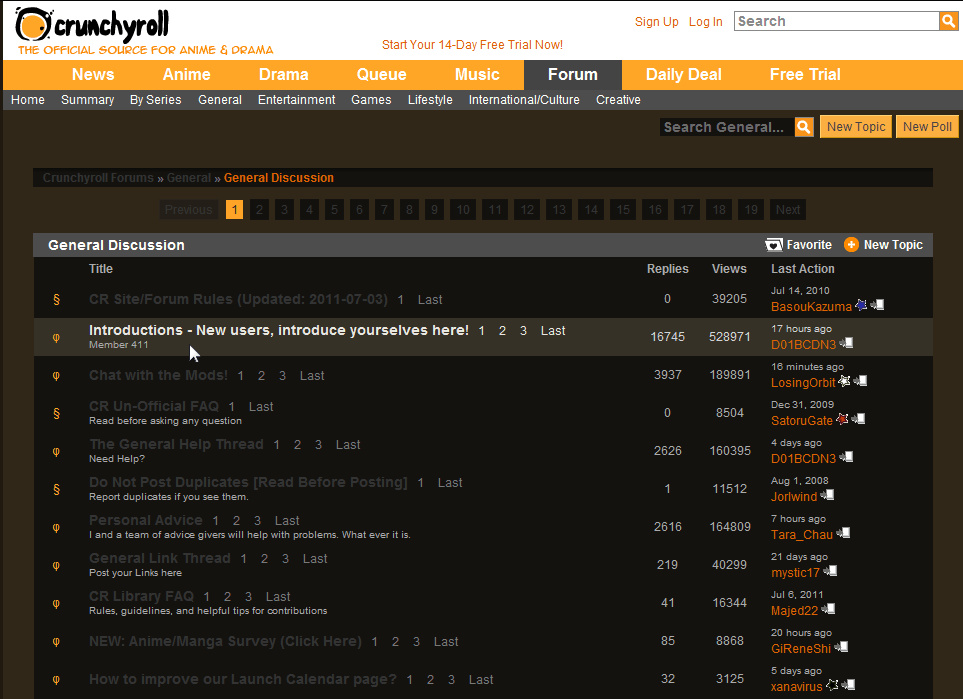The height and width of the screenshot is (699, 963).
Task: Open user profile LosingOrbit
Action: [x=803, y=383]
